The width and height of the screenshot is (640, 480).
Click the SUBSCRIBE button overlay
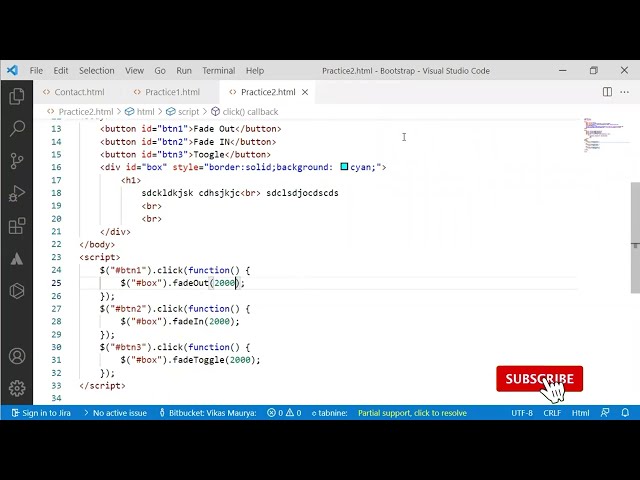click(539, 379)
